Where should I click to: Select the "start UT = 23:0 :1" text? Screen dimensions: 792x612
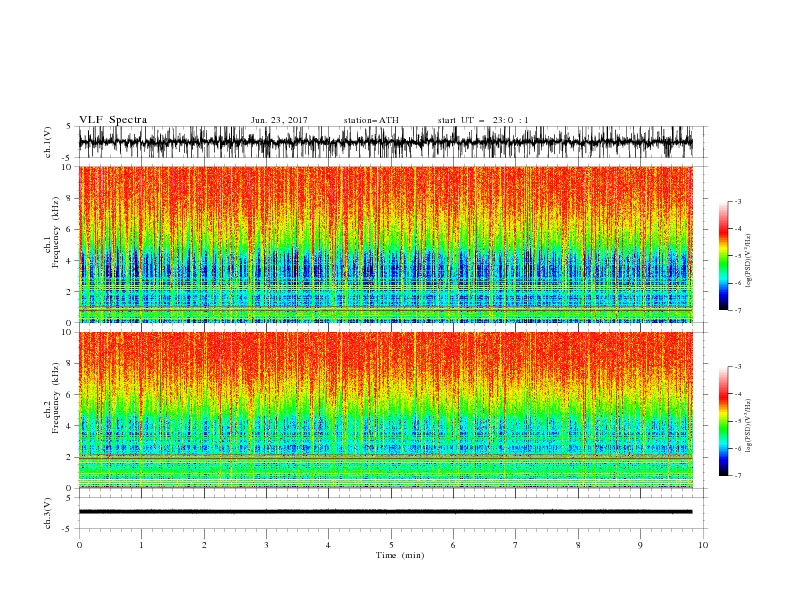483,120
